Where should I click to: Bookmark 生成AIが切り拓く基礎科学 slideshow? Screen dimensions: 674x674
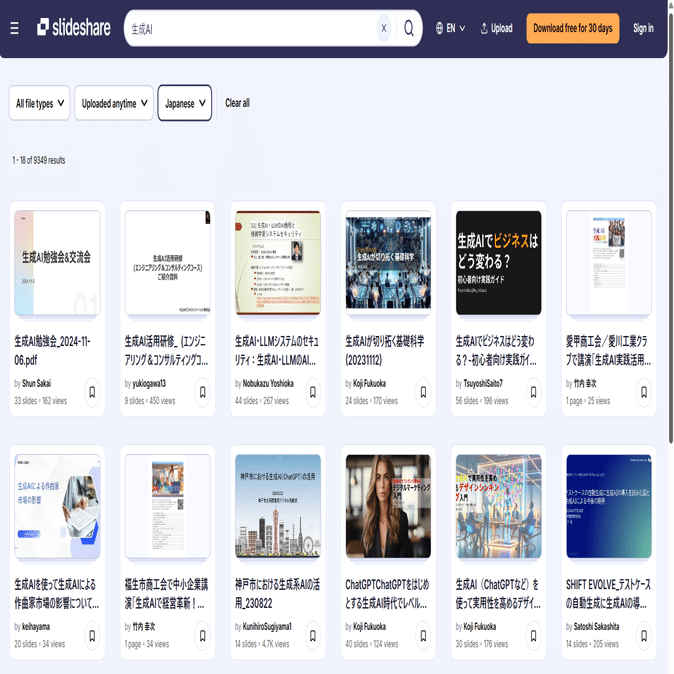[423, 392]
